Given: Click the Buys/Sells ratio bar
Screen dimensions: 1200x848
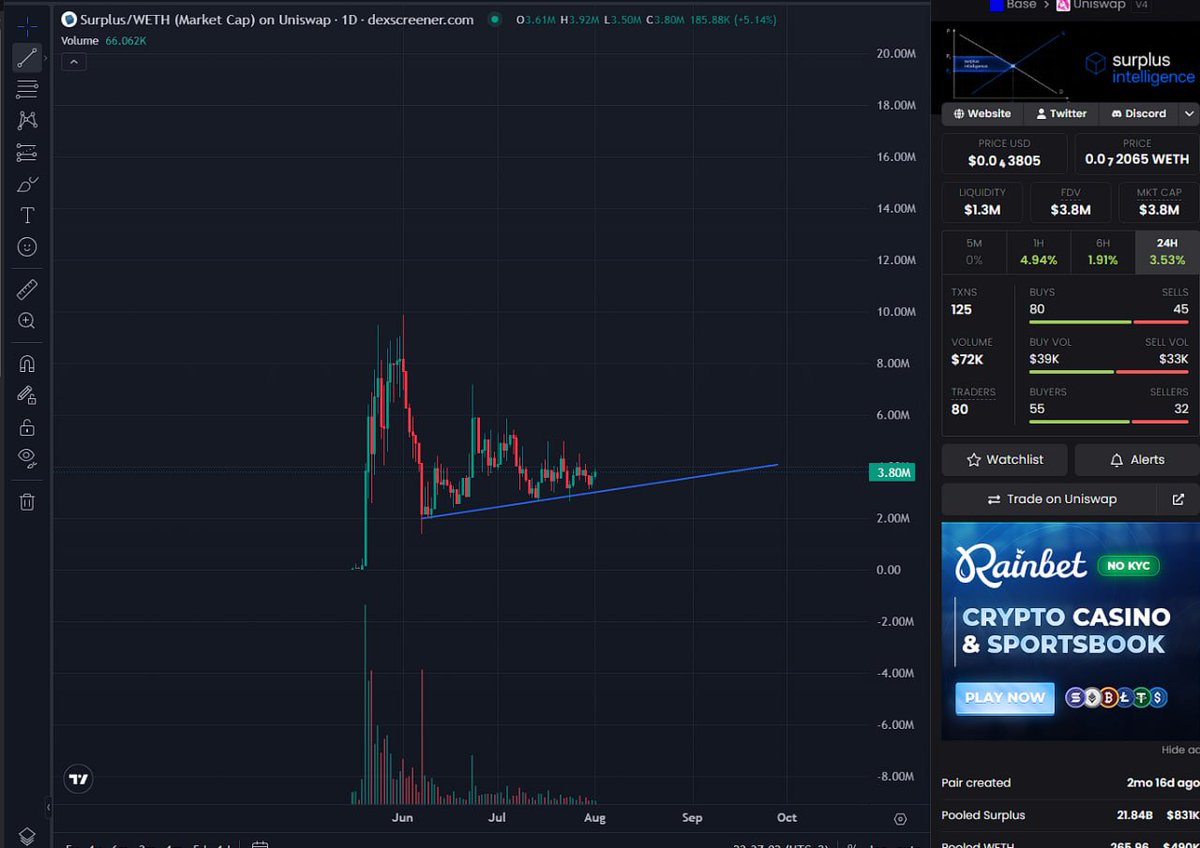Looking at the screenshot, I should click(1108, 322).
